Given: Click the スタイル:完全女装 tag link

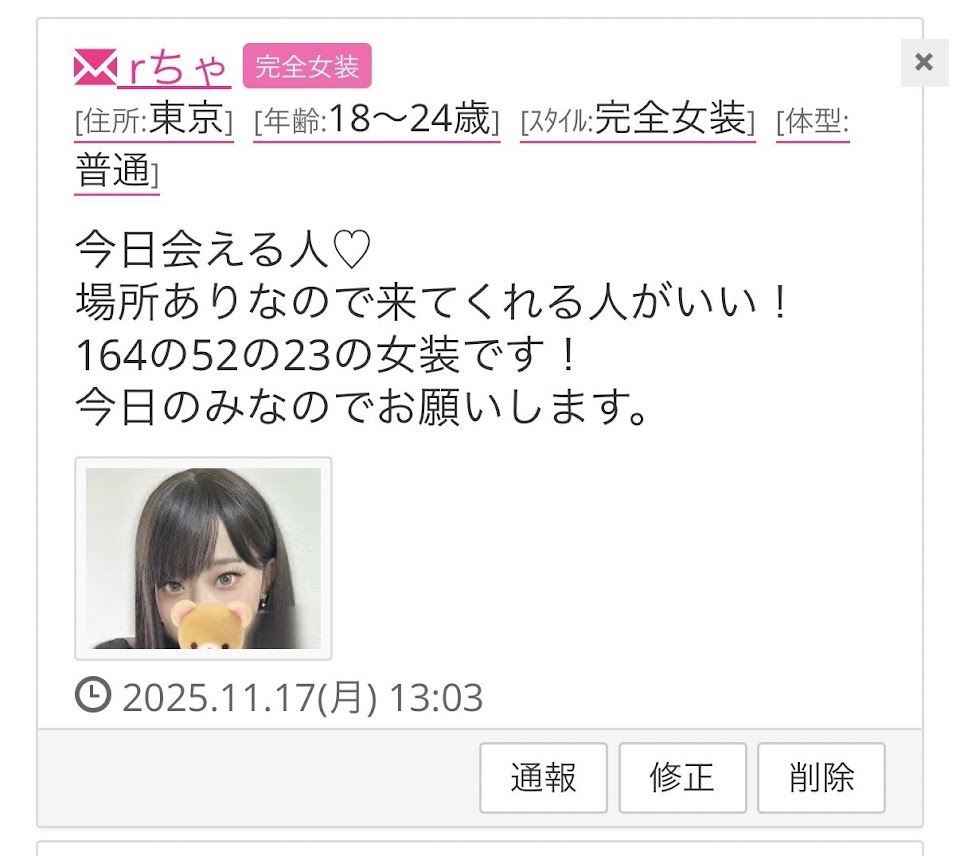Looking at the screenshot, I should pos(637,119).
